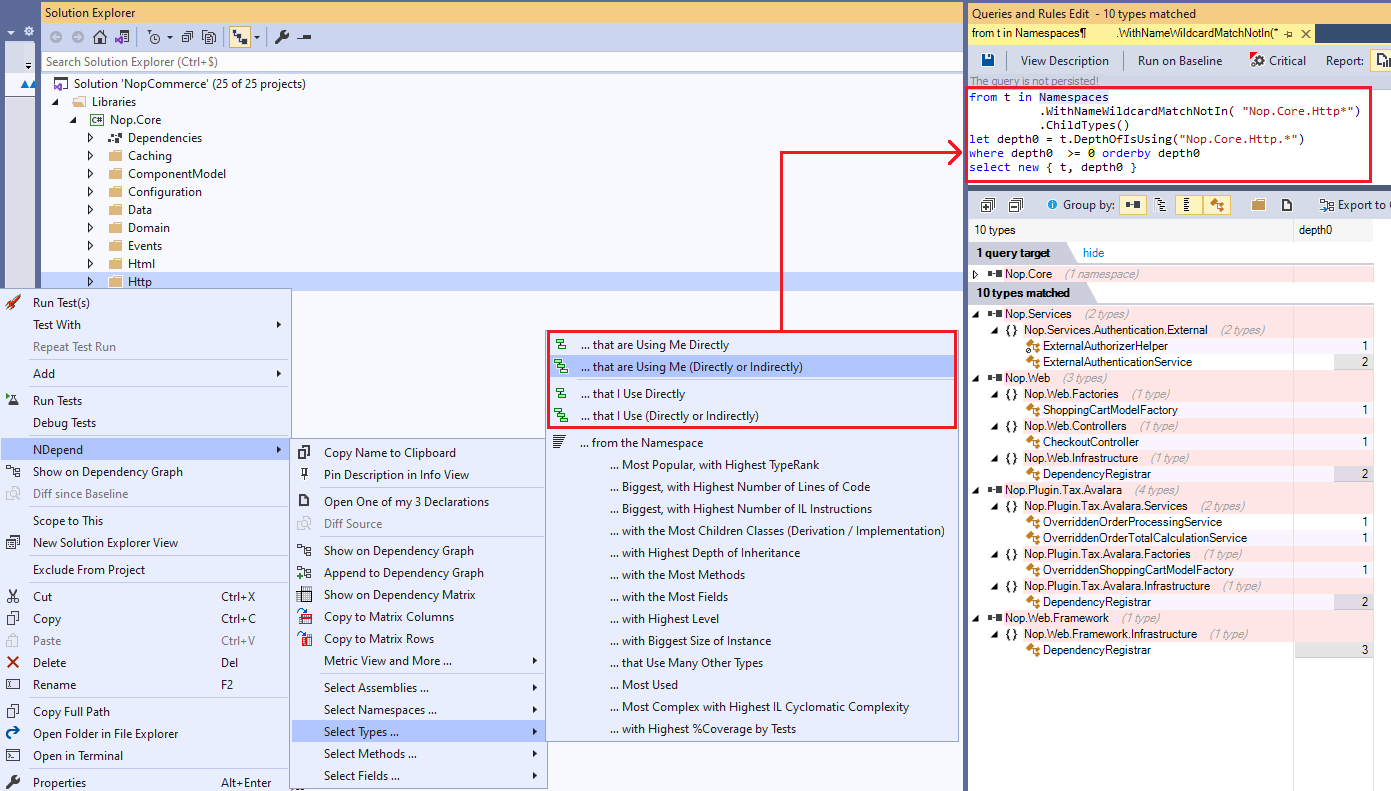Click the folder icon in query results toolbar
Viewport: 1391px width, 791px height.
pyautogui.click(x=1258, y=205)
